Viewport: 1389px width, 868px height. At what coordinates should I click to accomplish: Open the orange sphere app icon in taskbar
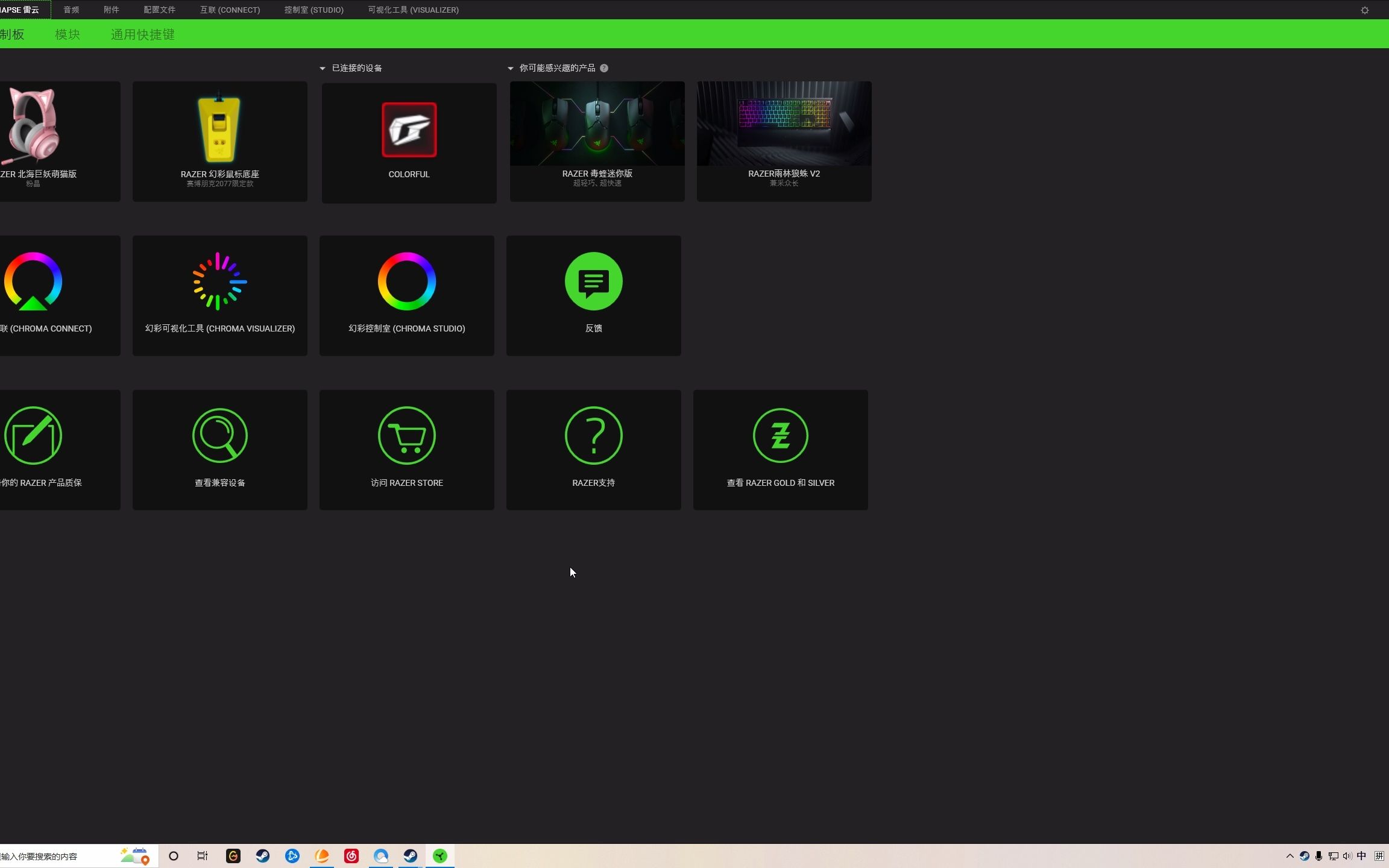click(x=322, y=856)
